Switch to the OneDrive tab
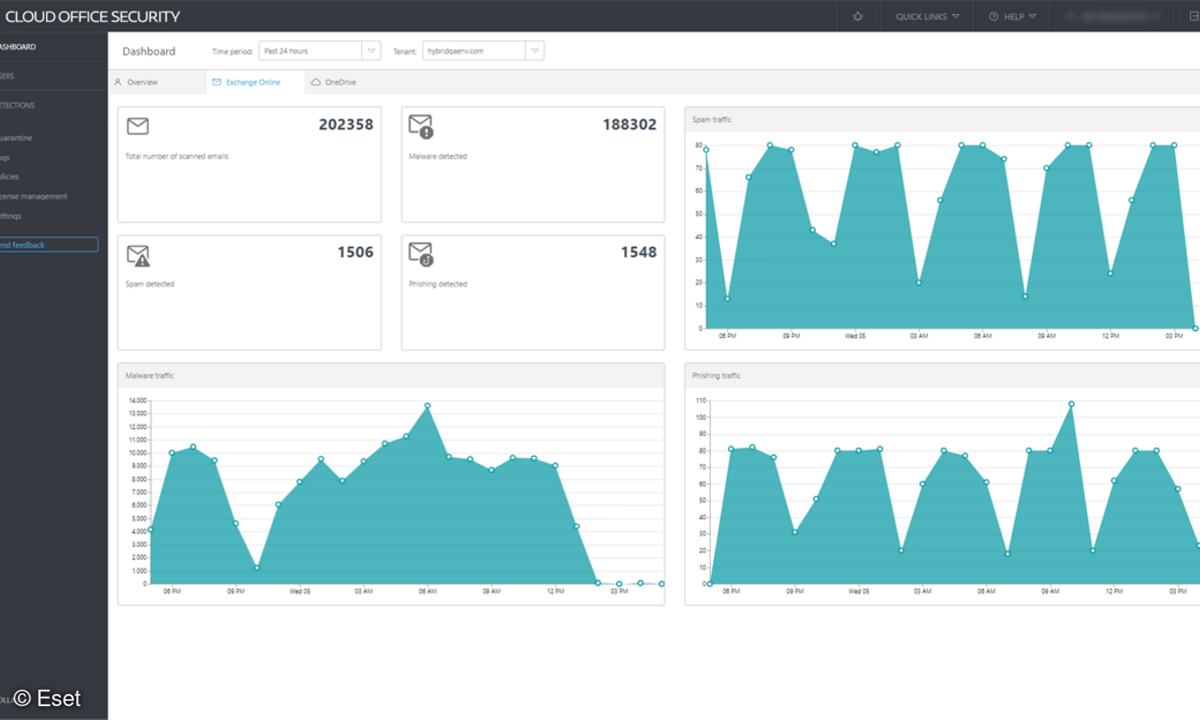Screen dimensions: 1200x720 [334, 82]
